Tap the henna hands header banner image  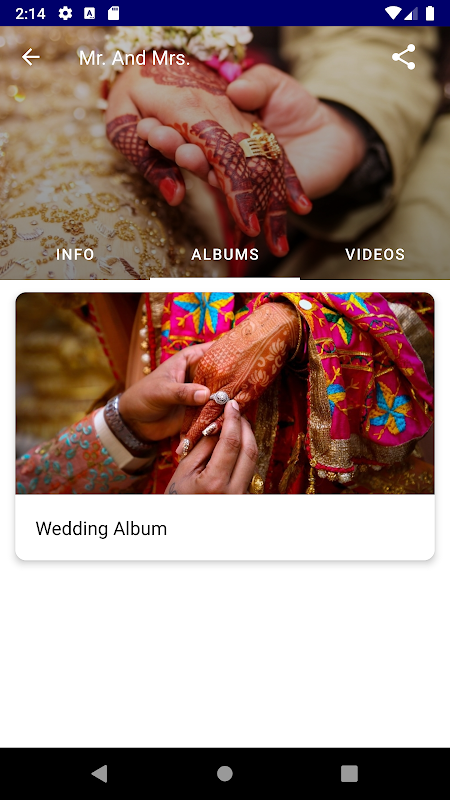[225, 153]
